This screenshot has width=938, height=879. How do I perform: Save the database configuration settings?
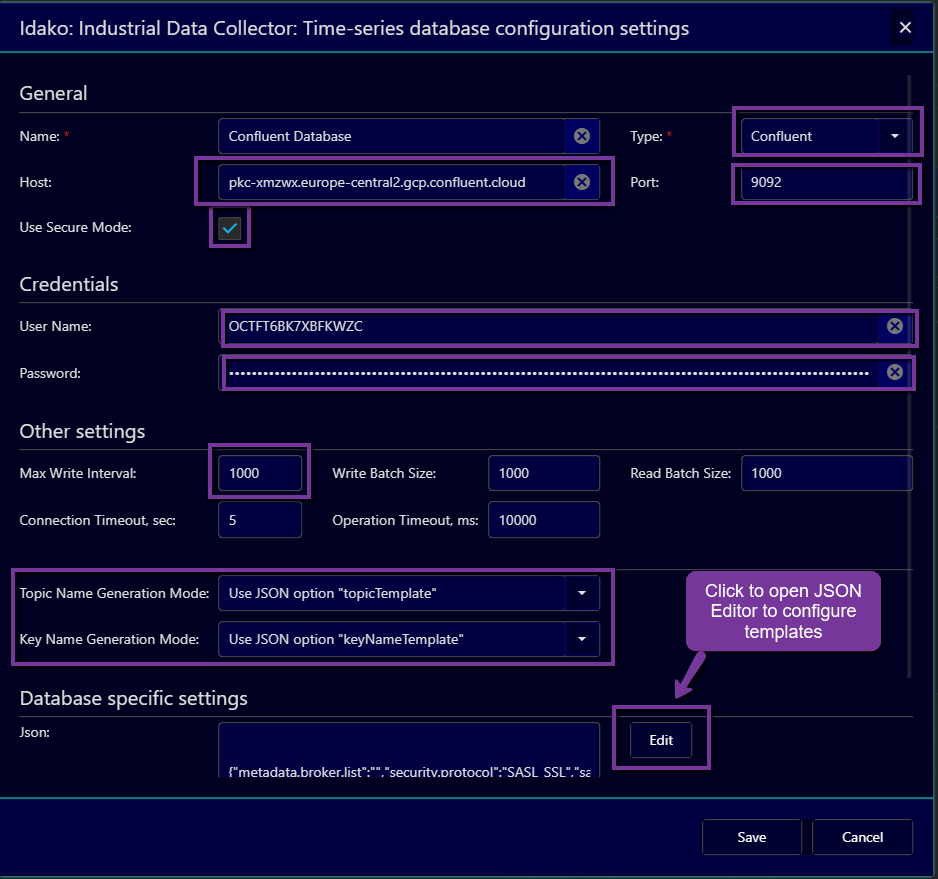click(x=751, y=837)
